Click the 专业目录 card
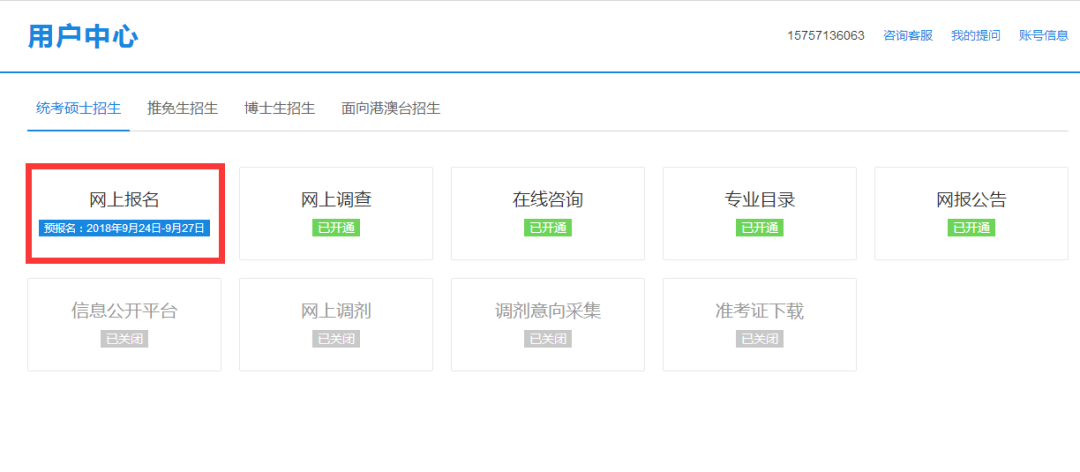The height and width of the screenshot is (472, 1080). (760, 213)
